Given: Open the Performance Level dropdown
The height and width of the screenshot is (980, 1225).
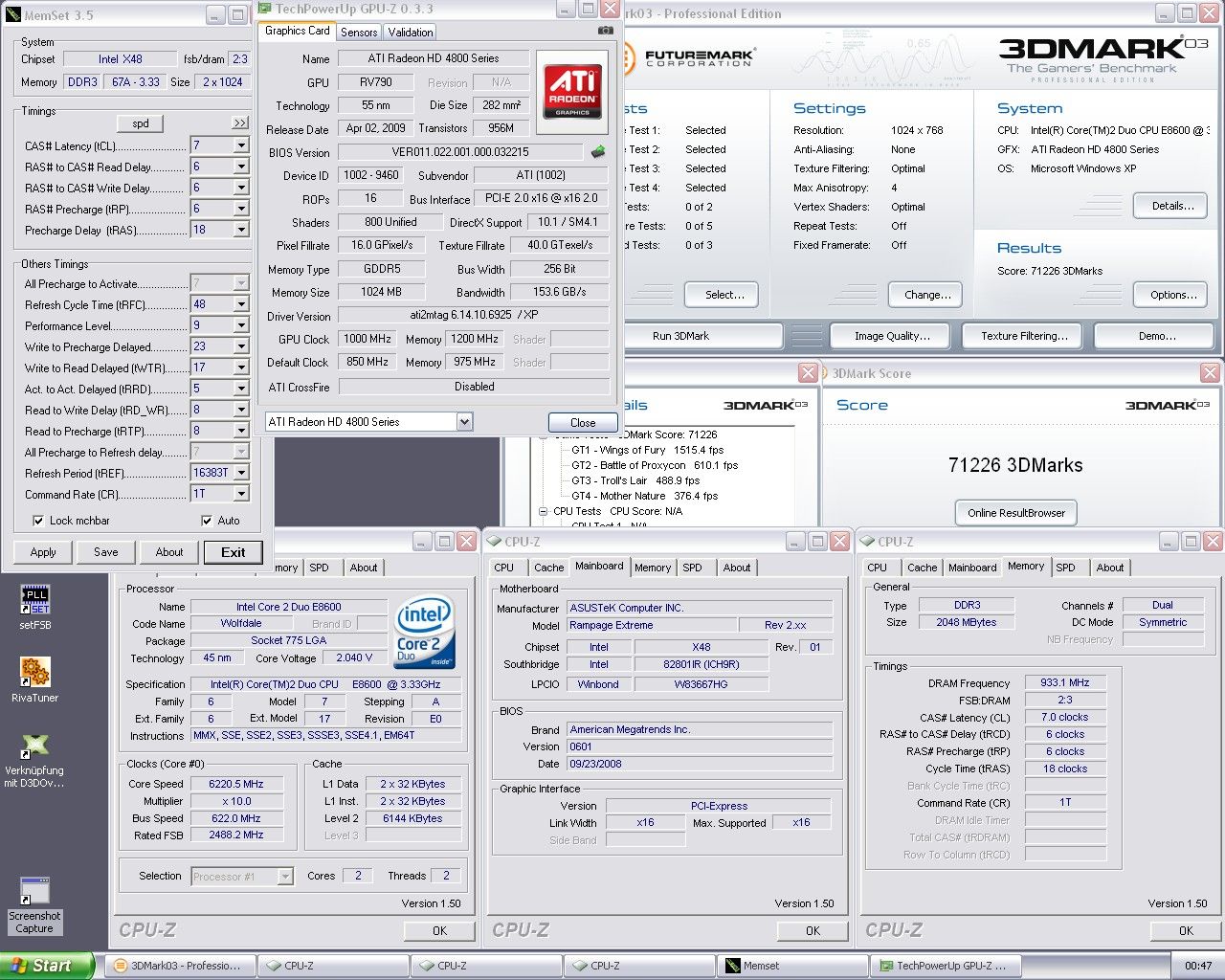Looking at the screenshot, I should tap(241, 325).
